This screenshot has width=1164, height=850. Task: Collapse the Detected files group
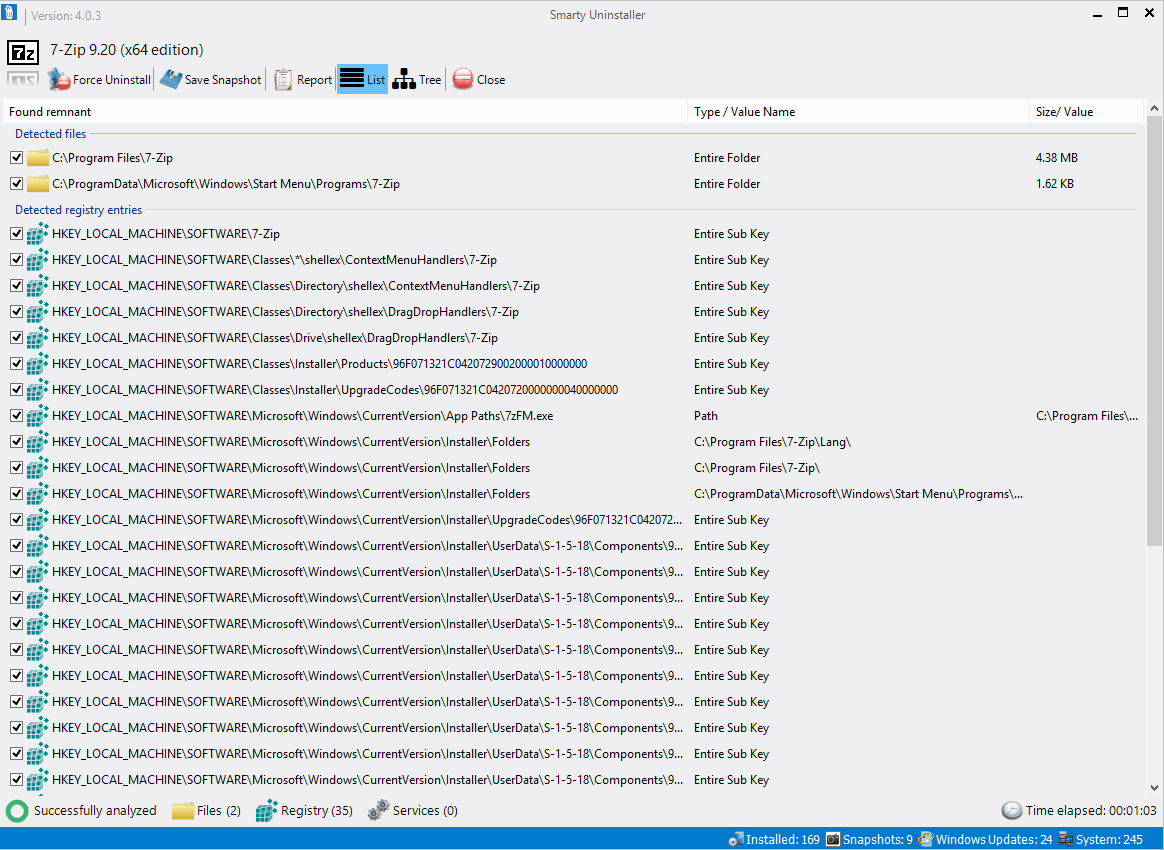pyautogui.click(x=50, y=134)
